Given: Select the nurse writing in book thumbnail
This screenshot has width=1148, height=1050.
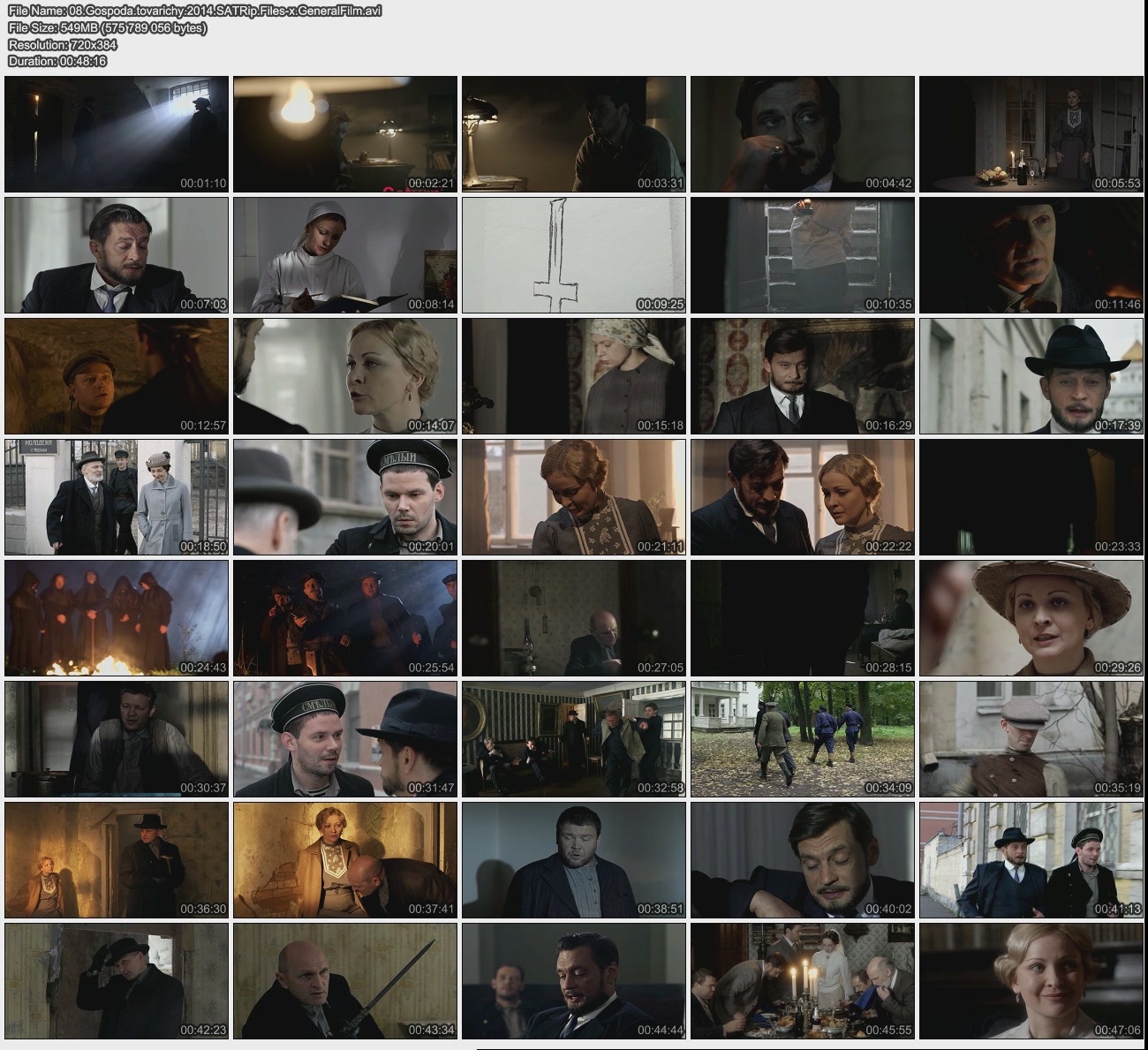Looking at the screenshot, I should [x=345, y=255].
